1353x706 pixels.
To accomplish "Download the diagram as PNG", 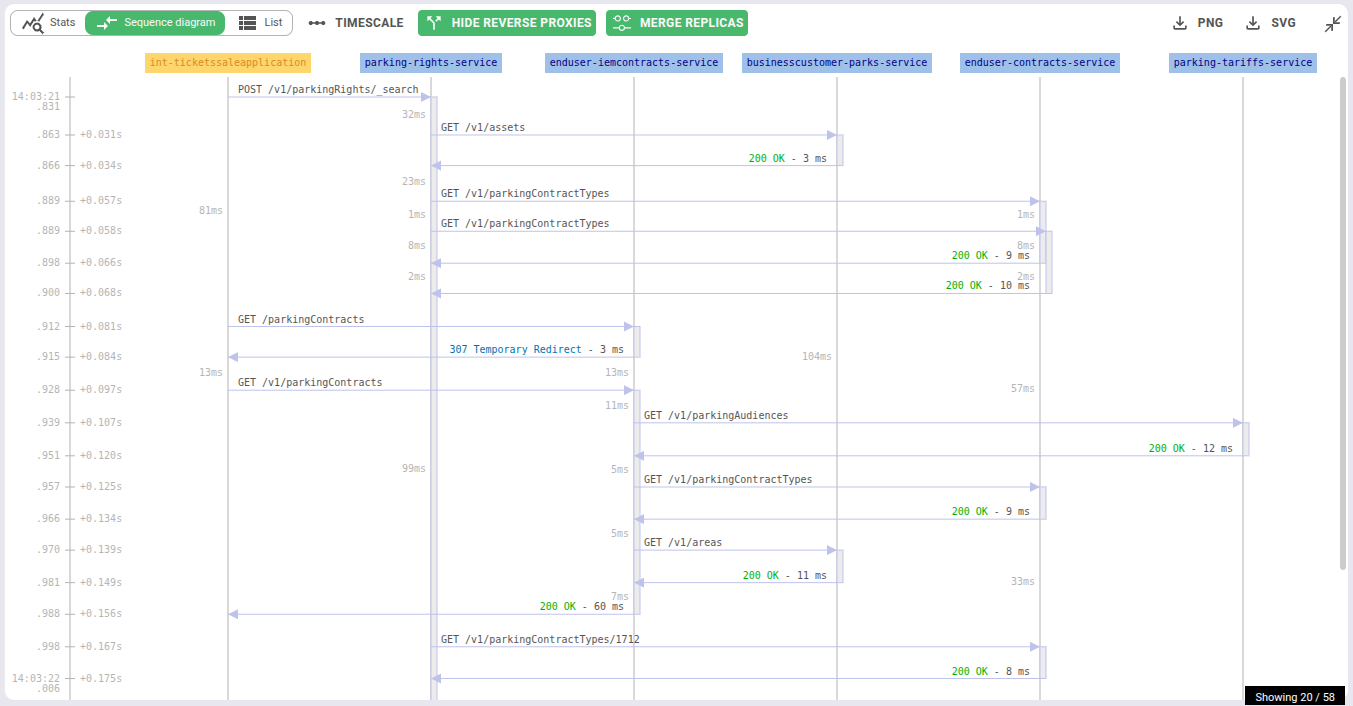I will (x=1197, y=23).
